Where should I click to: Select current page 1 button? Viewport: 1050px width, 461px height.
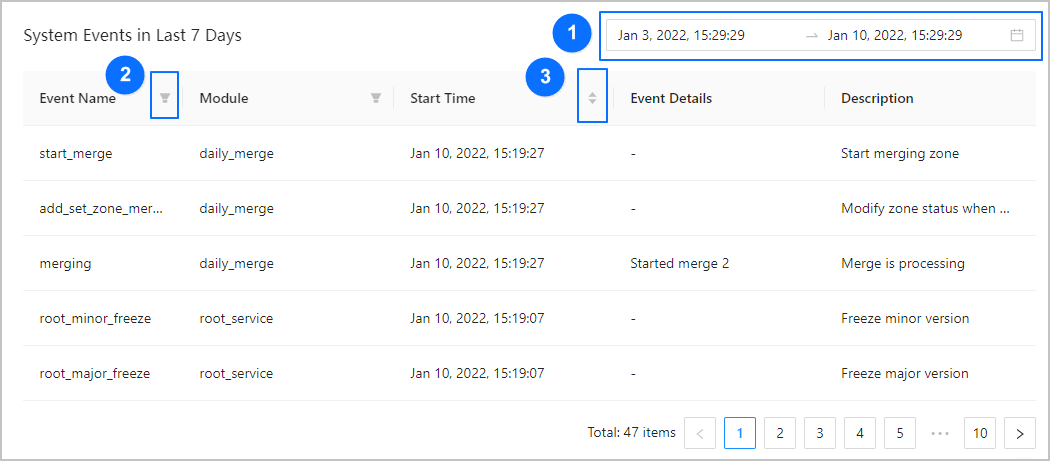click(x=739, y=433)
